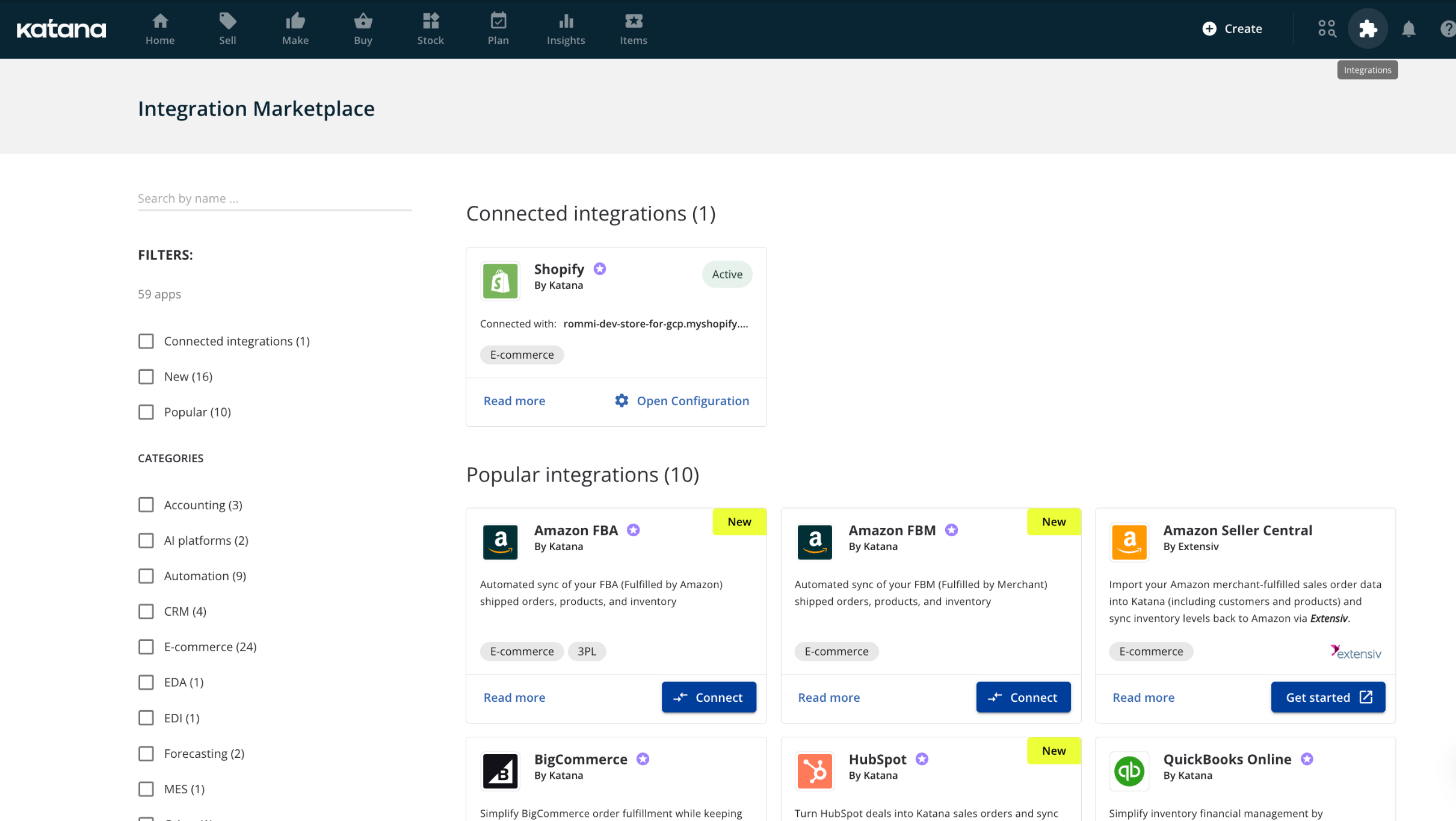Check the Accounting (3) category
Image resolution: width=1456 pixels, height=821 pixels.
click(x=146, y=505)
